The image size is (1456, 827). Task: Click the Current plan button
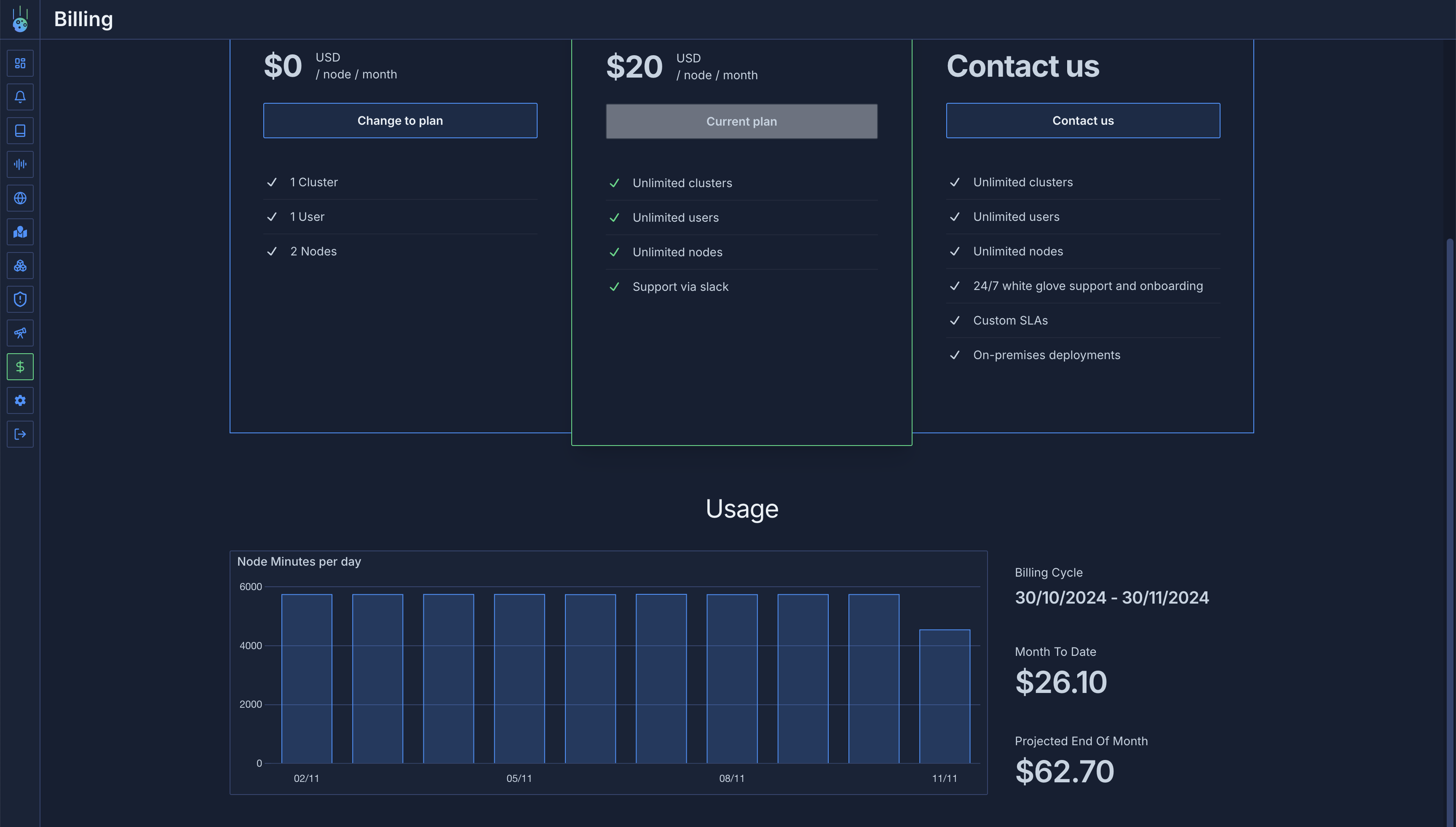[741, 121]
